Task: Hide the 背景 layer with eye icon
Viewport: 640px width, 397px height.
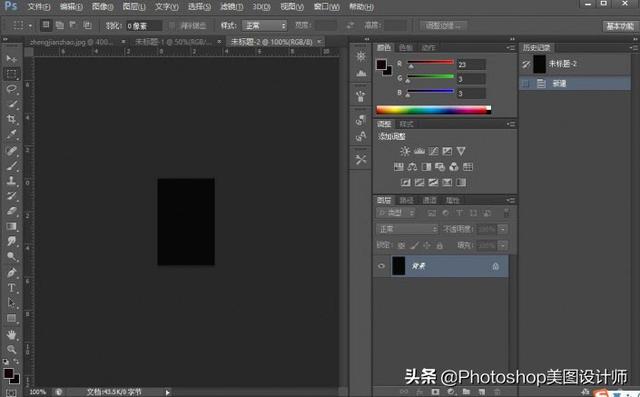Action: [381, 266]
